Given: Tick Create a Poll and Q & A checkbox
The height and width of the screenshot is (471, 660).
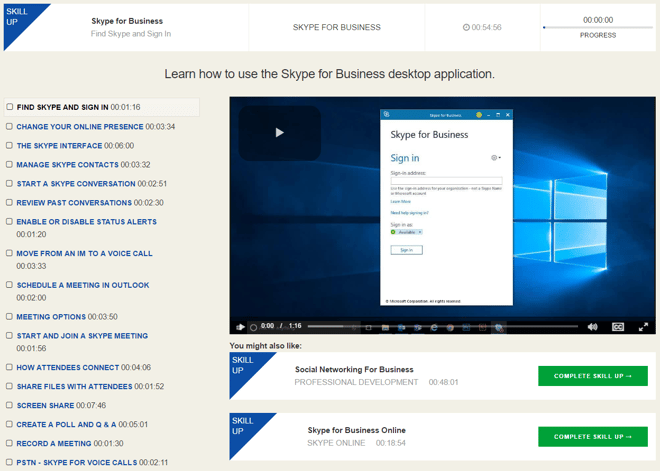Looking at the screenshot, I should pyautogui.click(x=9, y=424).
